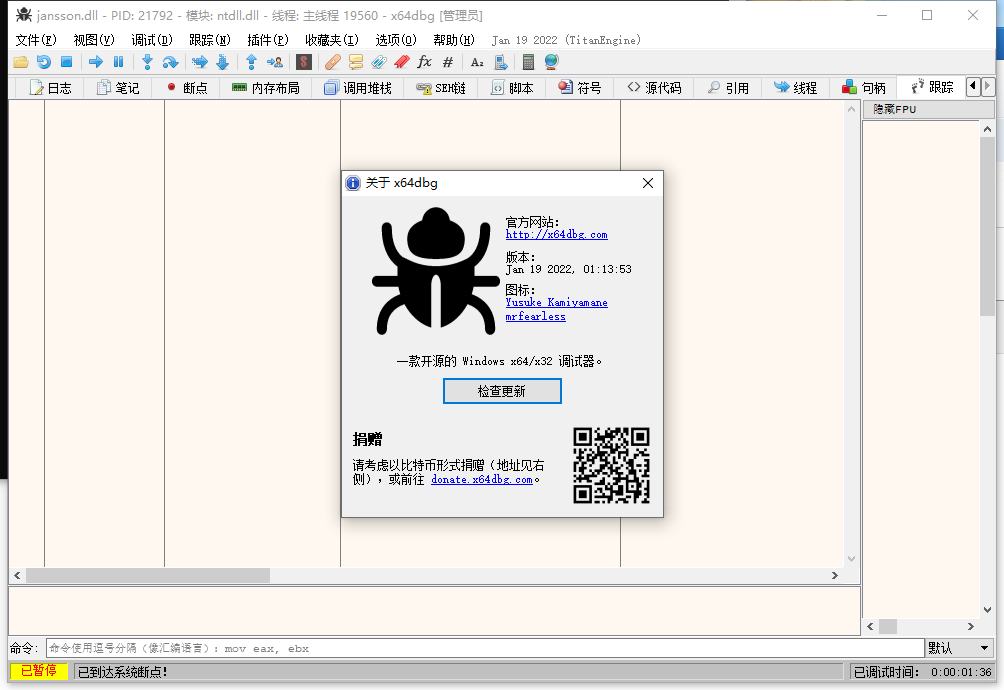The height and width of the screenshot is (690, 1004).
Task: Switch to the 句柄 tab
Action: click(x=864, y=88)
